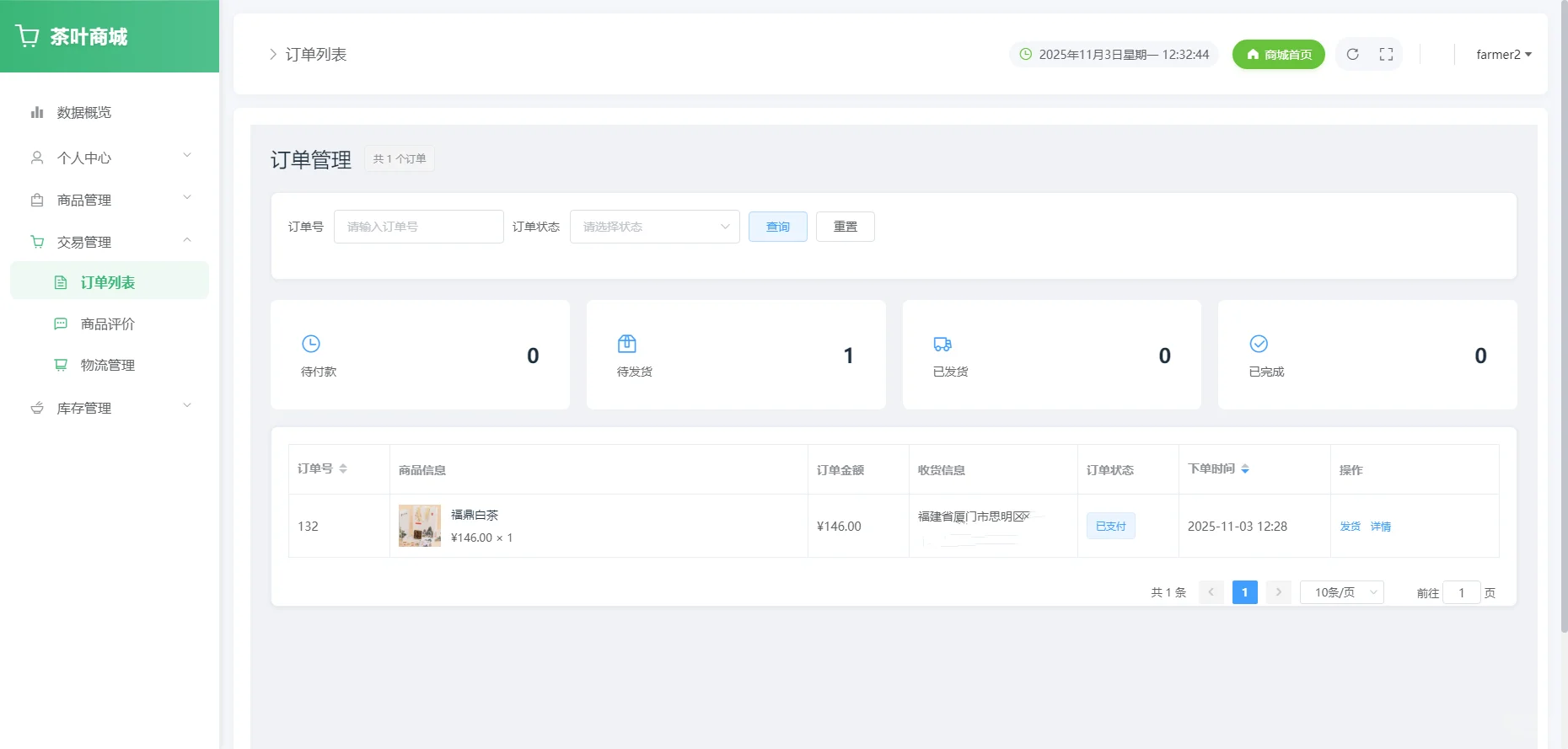Expand the 商品管理 submenu
This screenshot has width=1568, height=749.
pos(187,197)
